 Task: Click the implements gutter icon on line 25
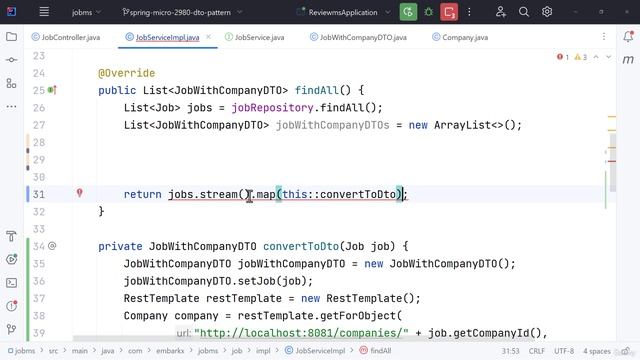tap(52, 90)
